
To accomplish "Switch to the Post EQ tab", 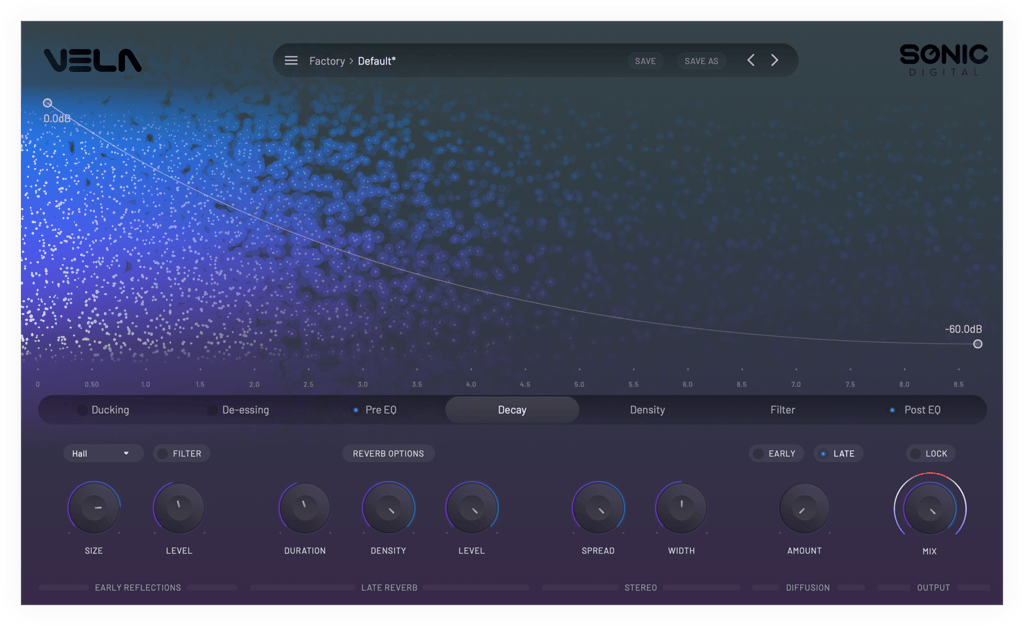I will pos(922,410).
